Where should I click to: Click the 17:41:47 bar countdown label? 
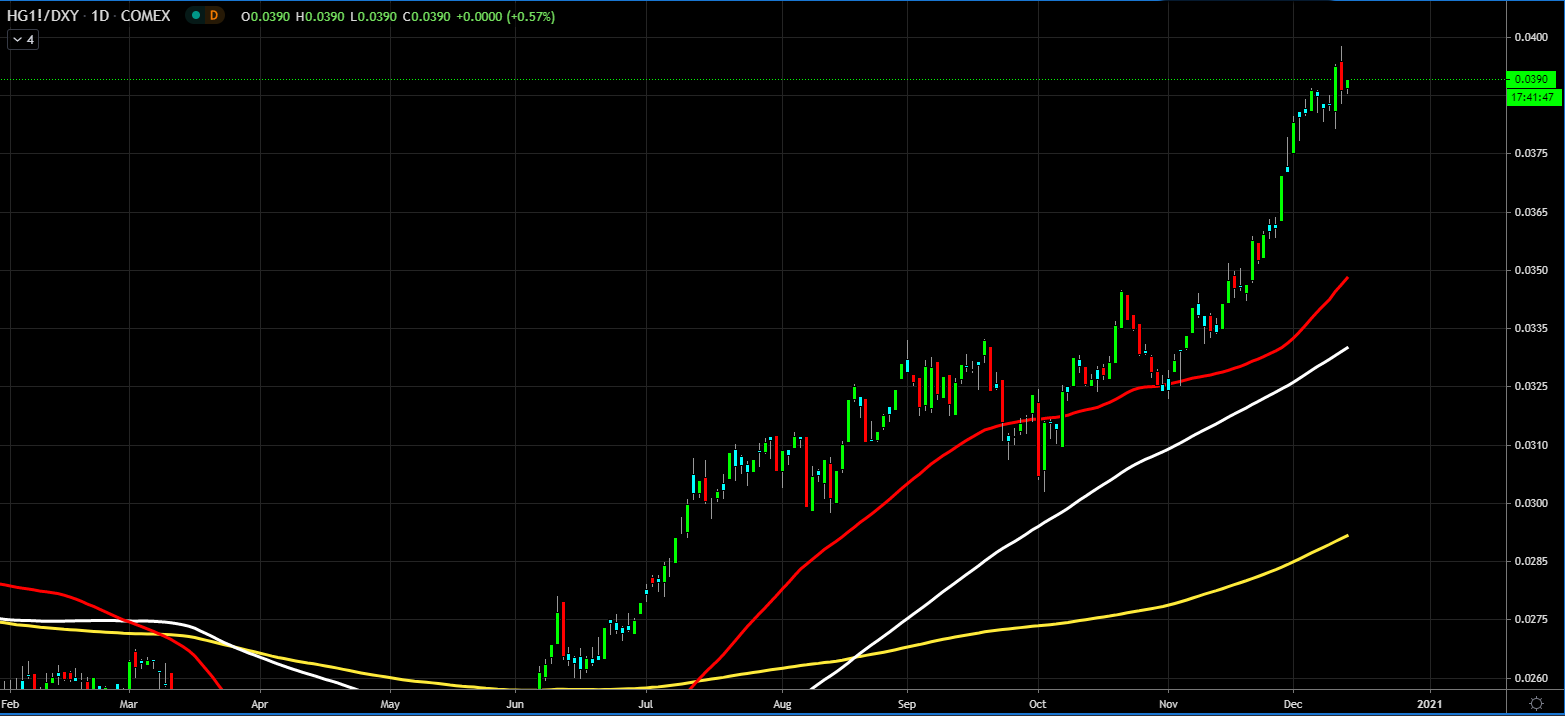pos(1531,97)
